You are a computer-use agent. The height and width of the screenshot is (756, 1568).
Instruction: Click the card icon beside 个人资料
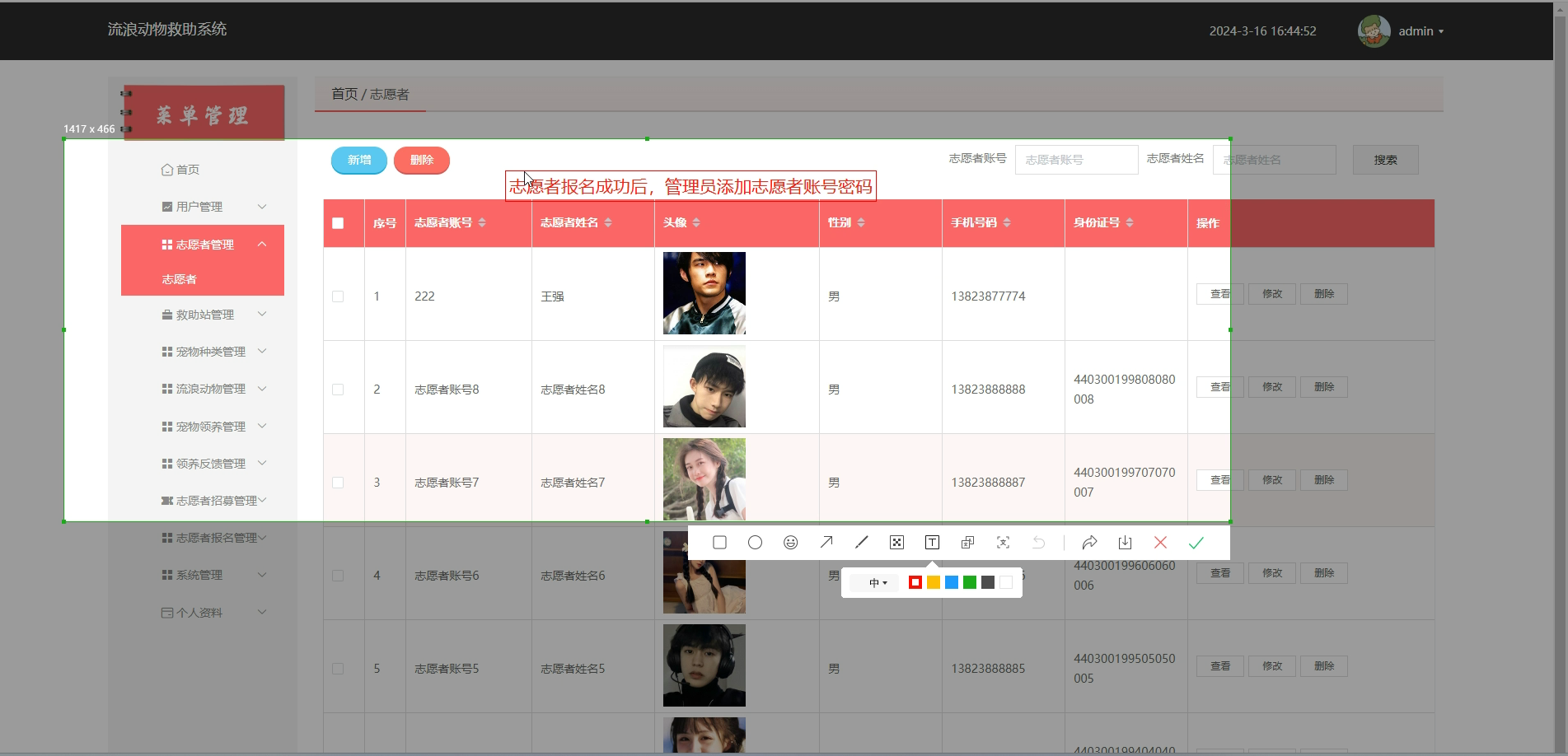click(167, 613)
